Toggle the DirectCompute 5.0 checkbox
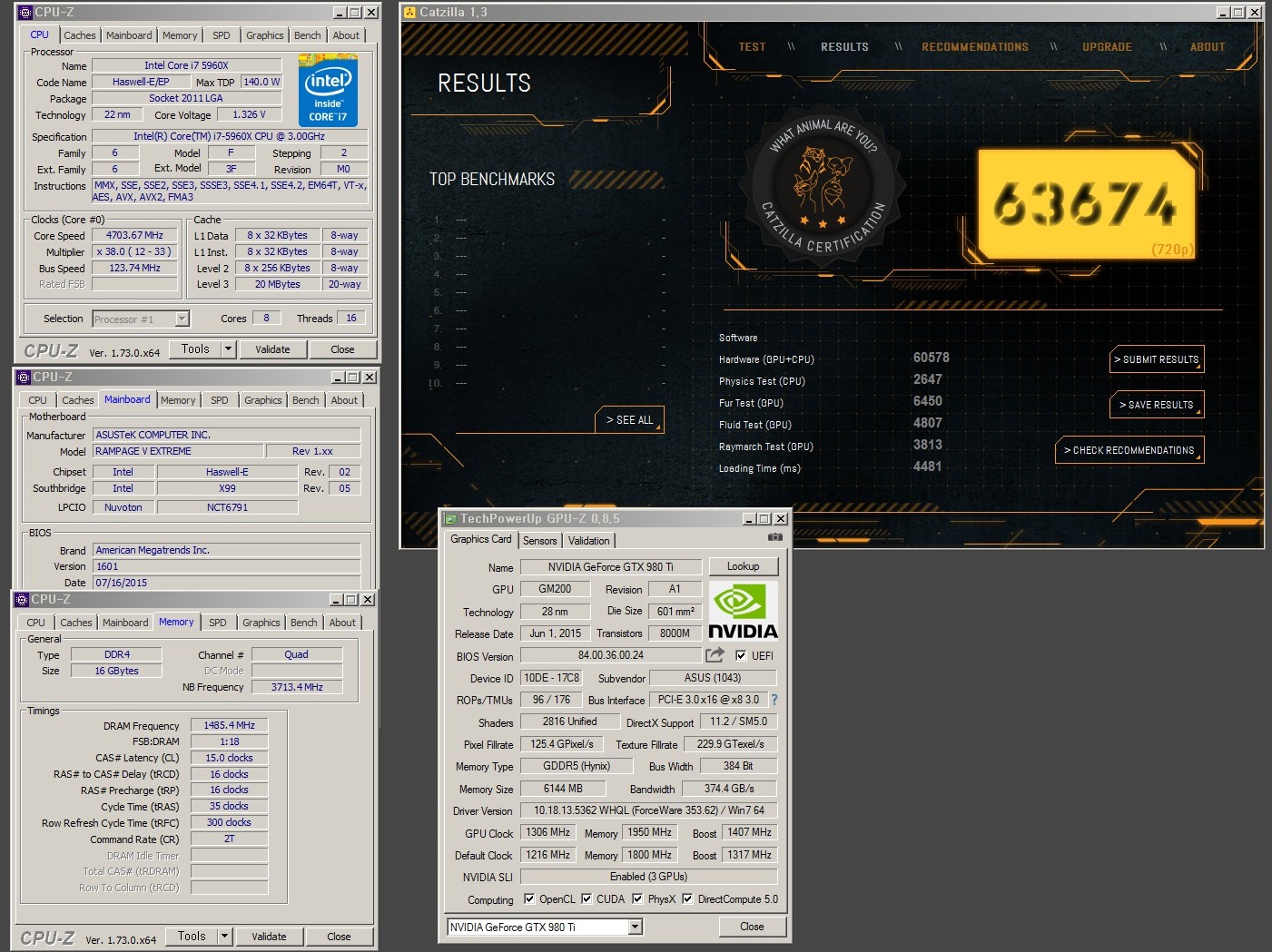The height and width of the screenshot is (952, 1272). coord(687,899)
